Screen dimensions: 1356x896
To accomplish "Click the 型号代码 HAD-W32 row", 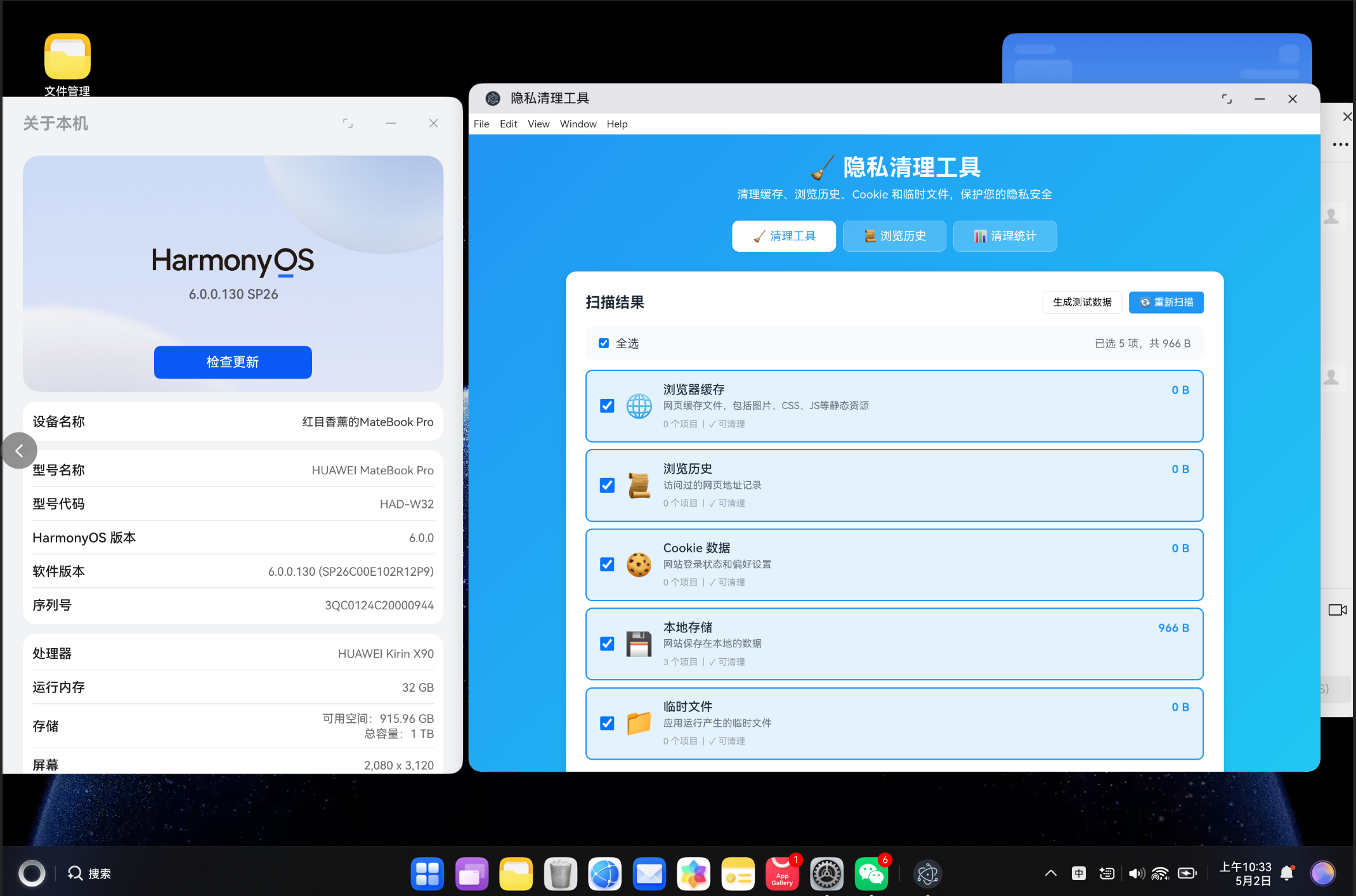I will (233, 504).
